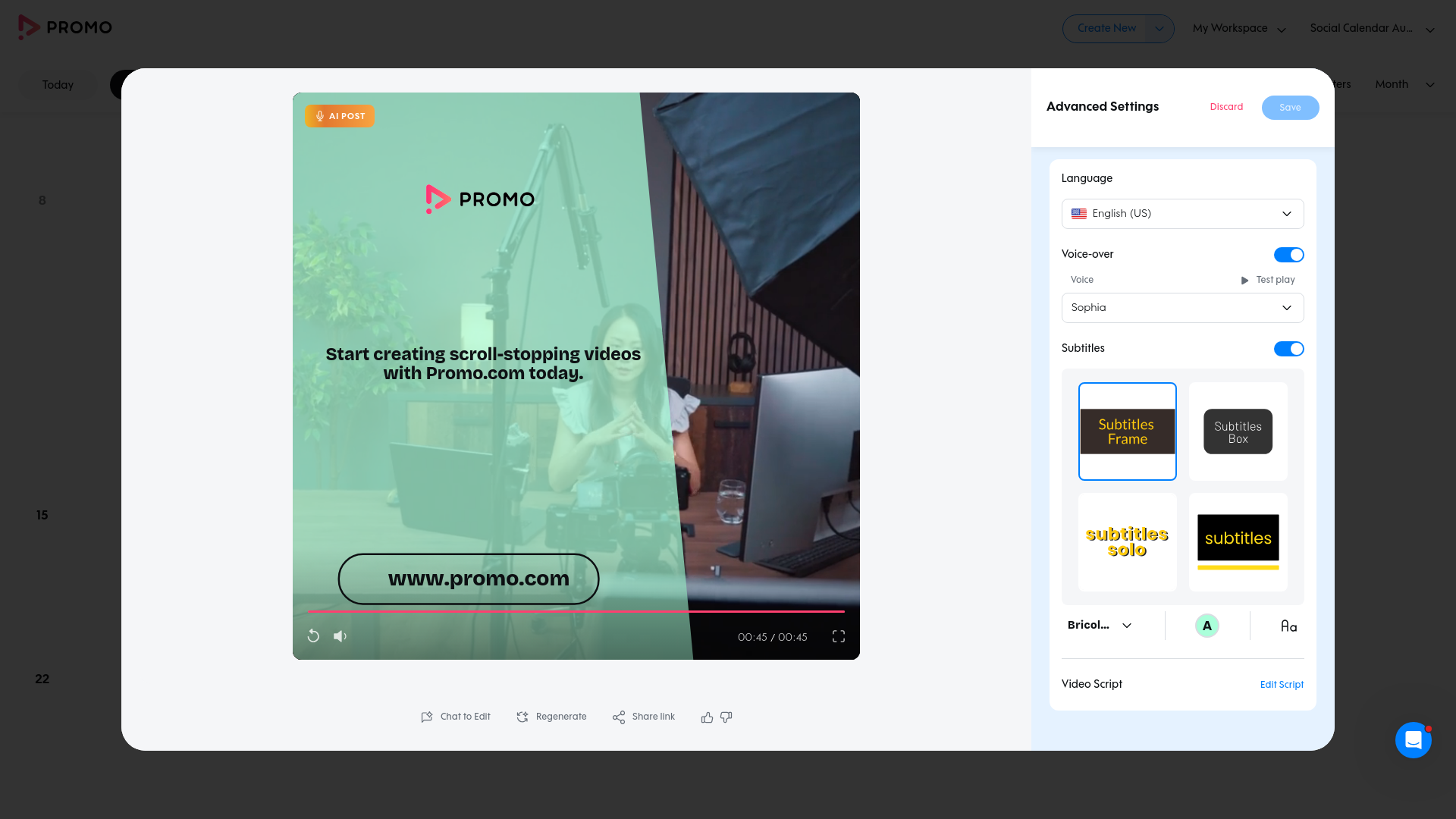Toggle the Voice-over switch
1456x819 pixels.
point(1288,255)
